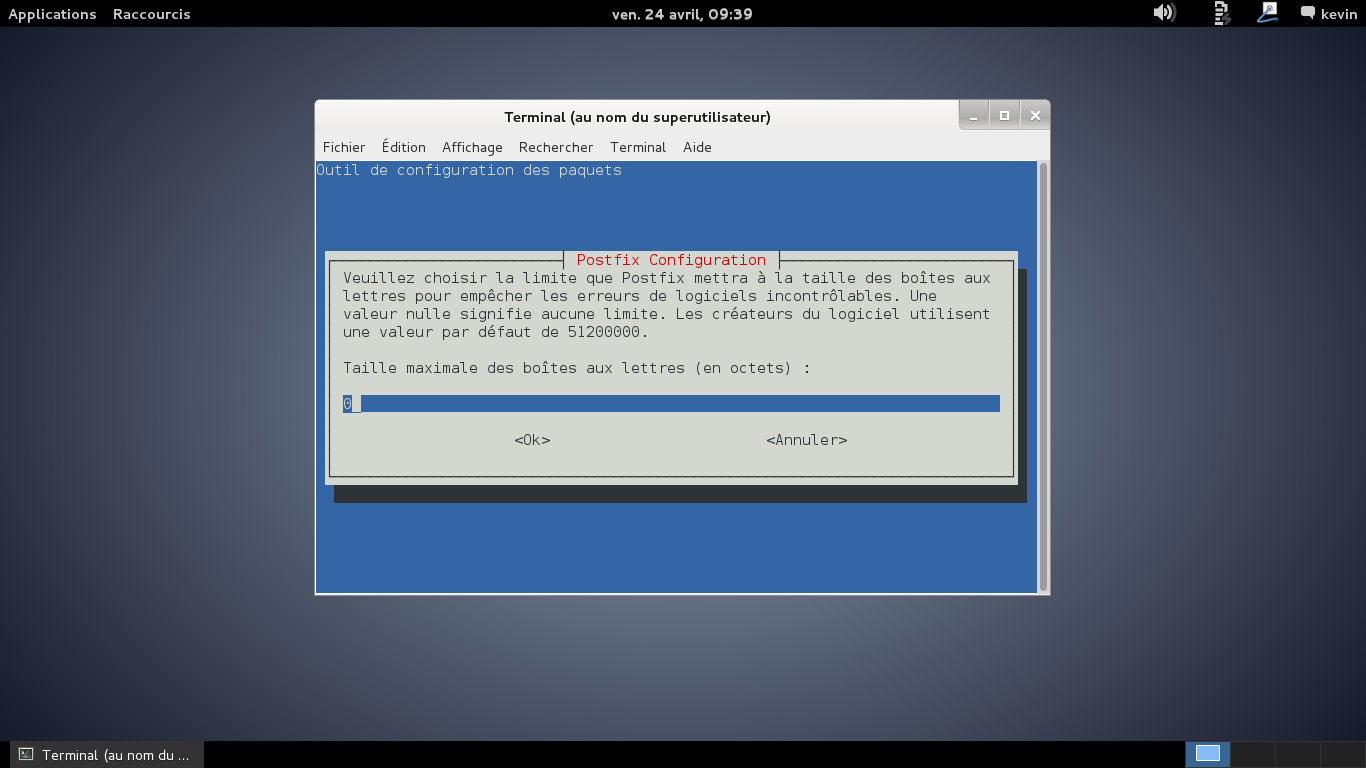Click the terminal icon in taskbar entry

[26, 755]
